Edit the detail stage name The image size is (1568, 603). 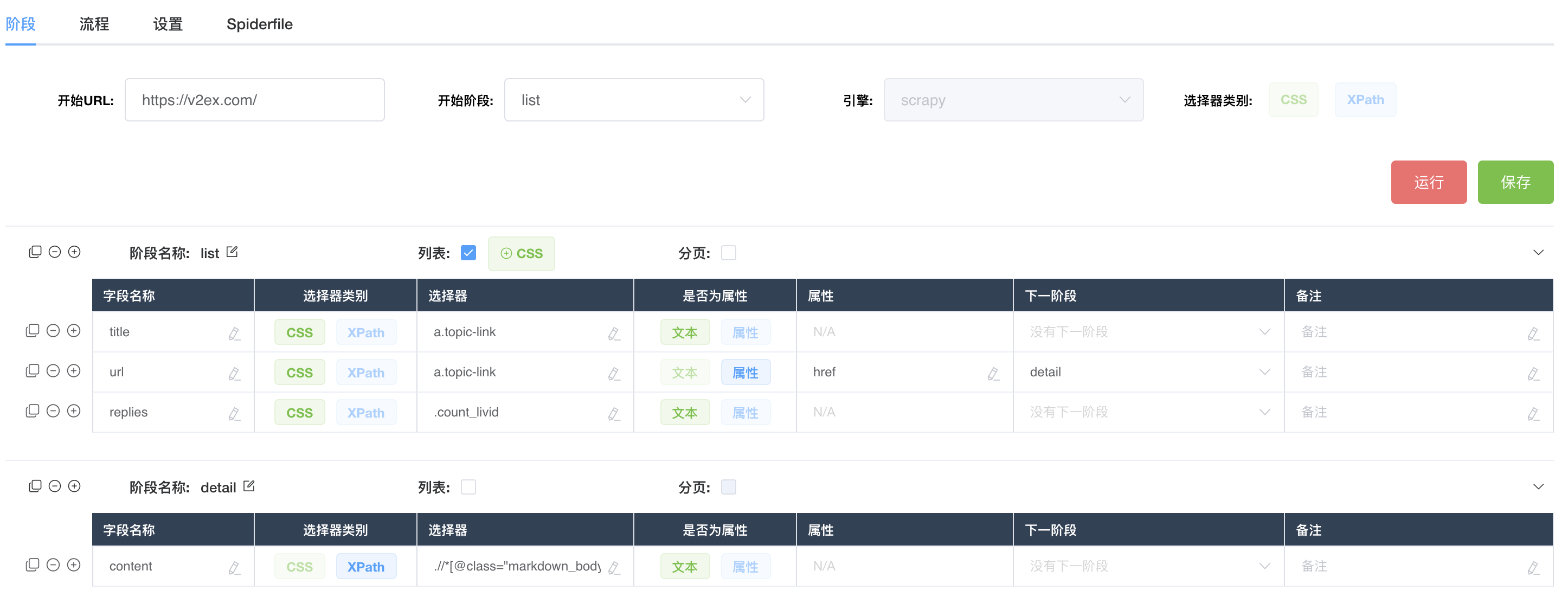pyautogui.click(x=249, y=486)
